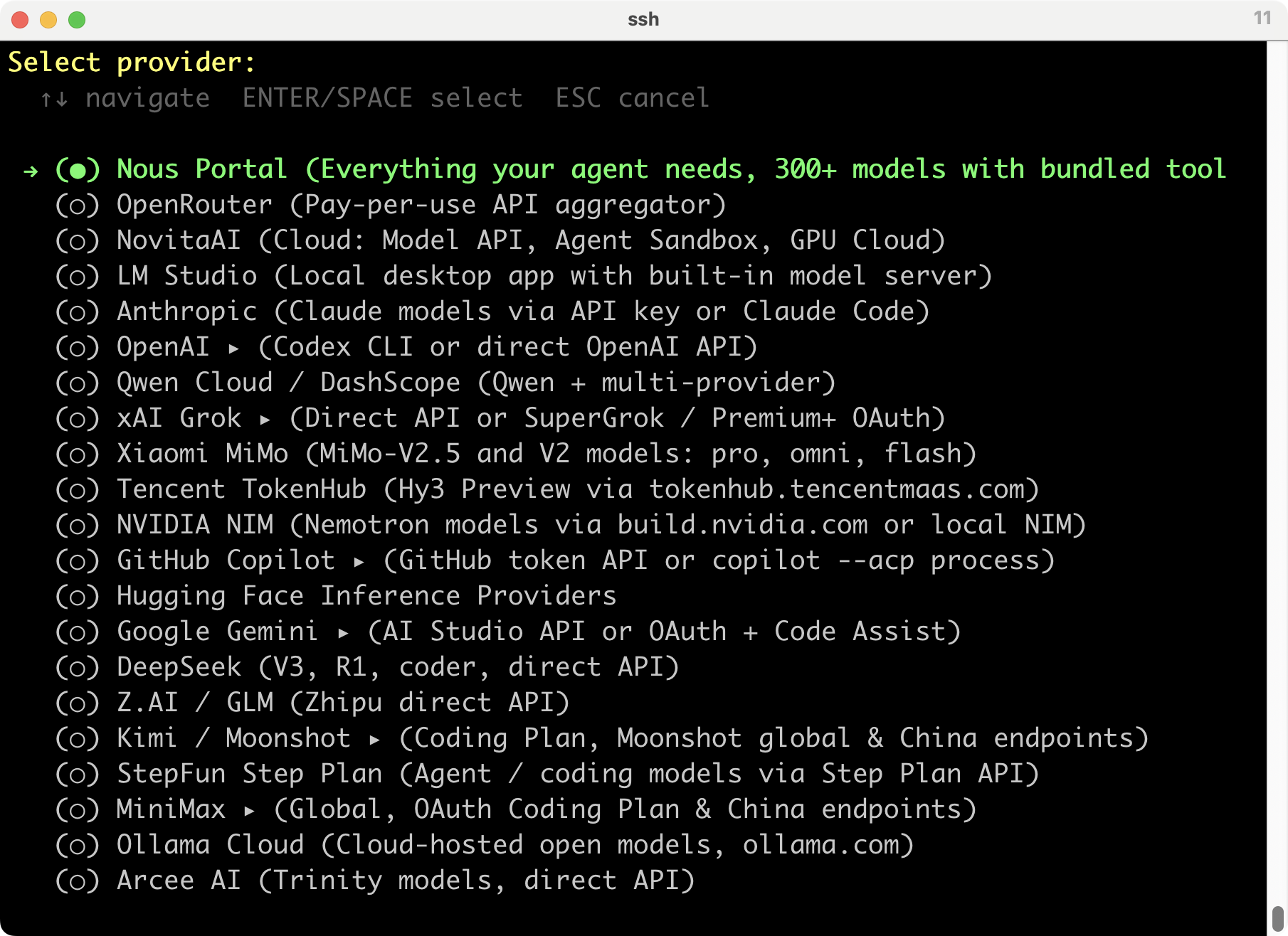Screen dimensions: 1288x936
Task: Choose the OpenRouter radio option
Action: pos(78,205)
